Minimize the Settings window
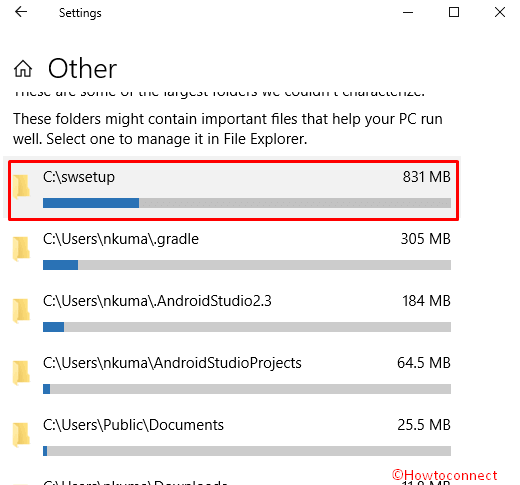This screenshot has width=520, height=485. [408, 12]
